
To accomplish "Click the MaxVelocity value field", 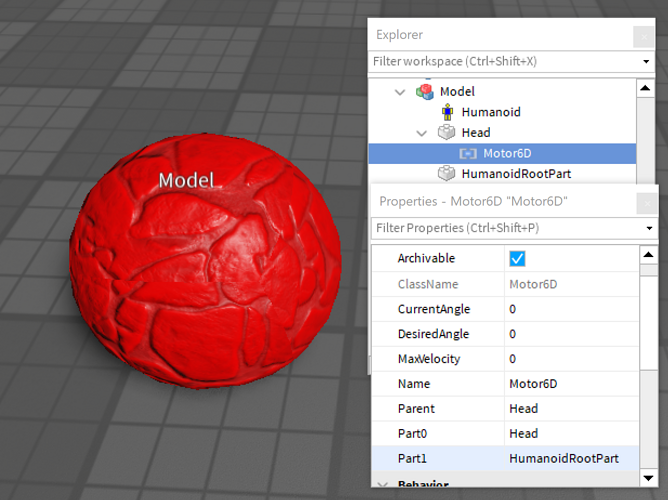I will click(571, 359).
